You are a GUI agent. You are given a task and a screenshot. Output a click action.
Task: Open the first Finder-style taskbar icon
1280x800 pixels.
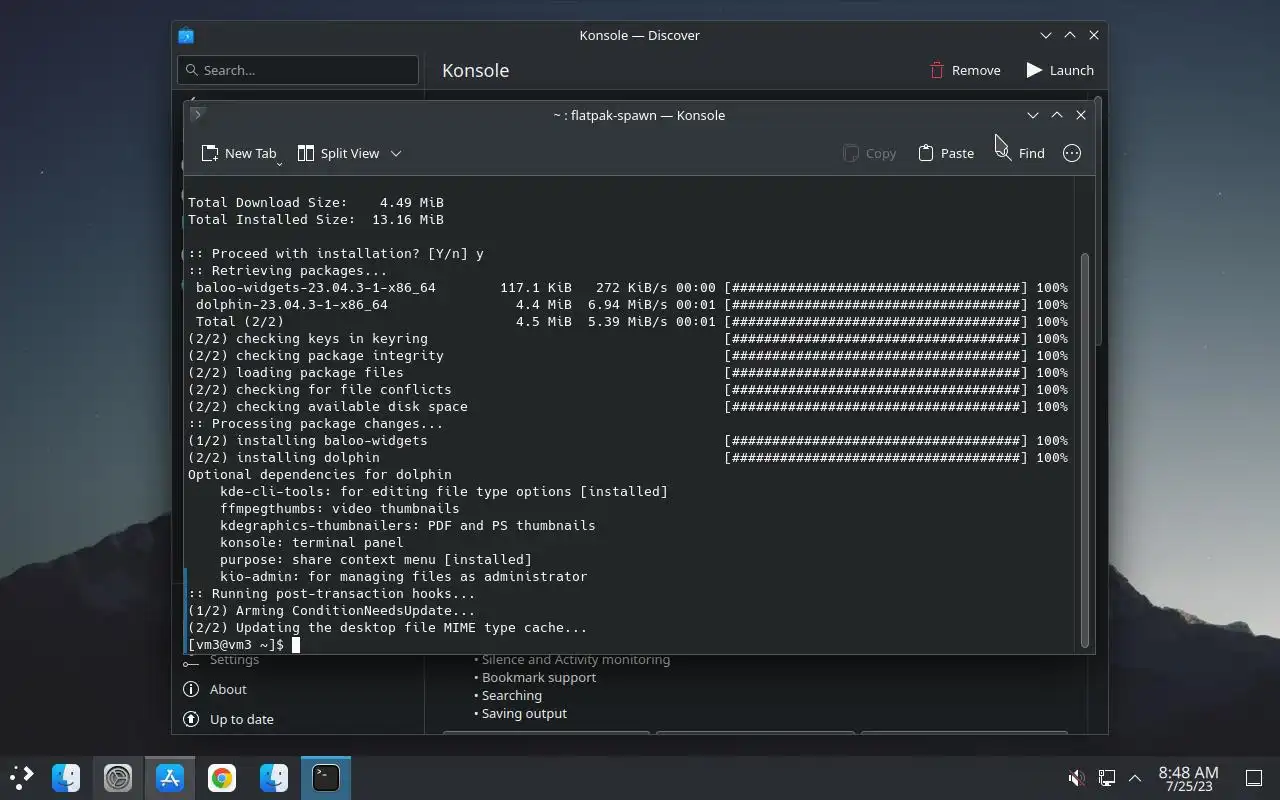click(x=66, y=777)
